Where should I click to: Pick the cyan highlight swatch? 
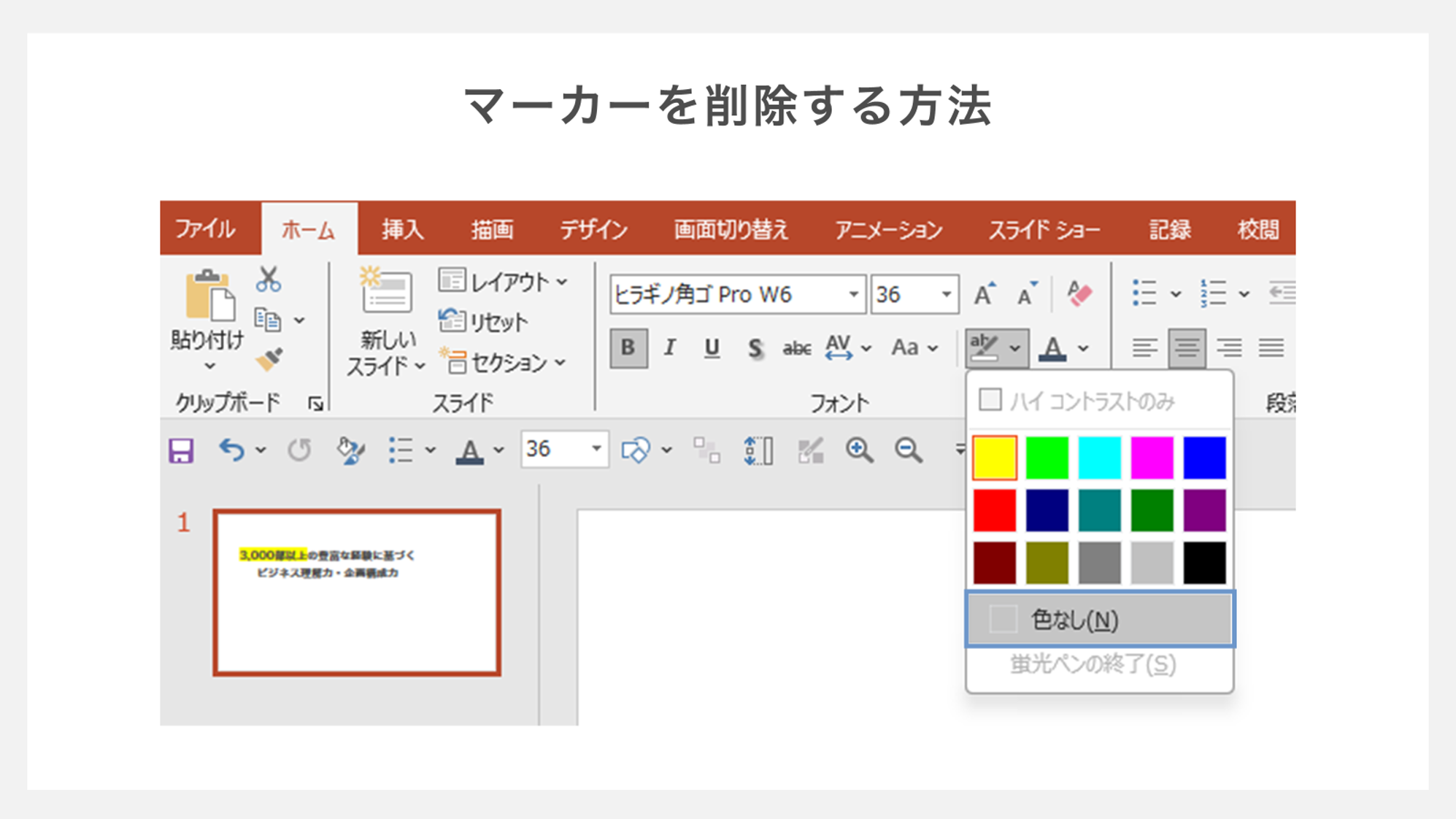[x=1099, y=458]
